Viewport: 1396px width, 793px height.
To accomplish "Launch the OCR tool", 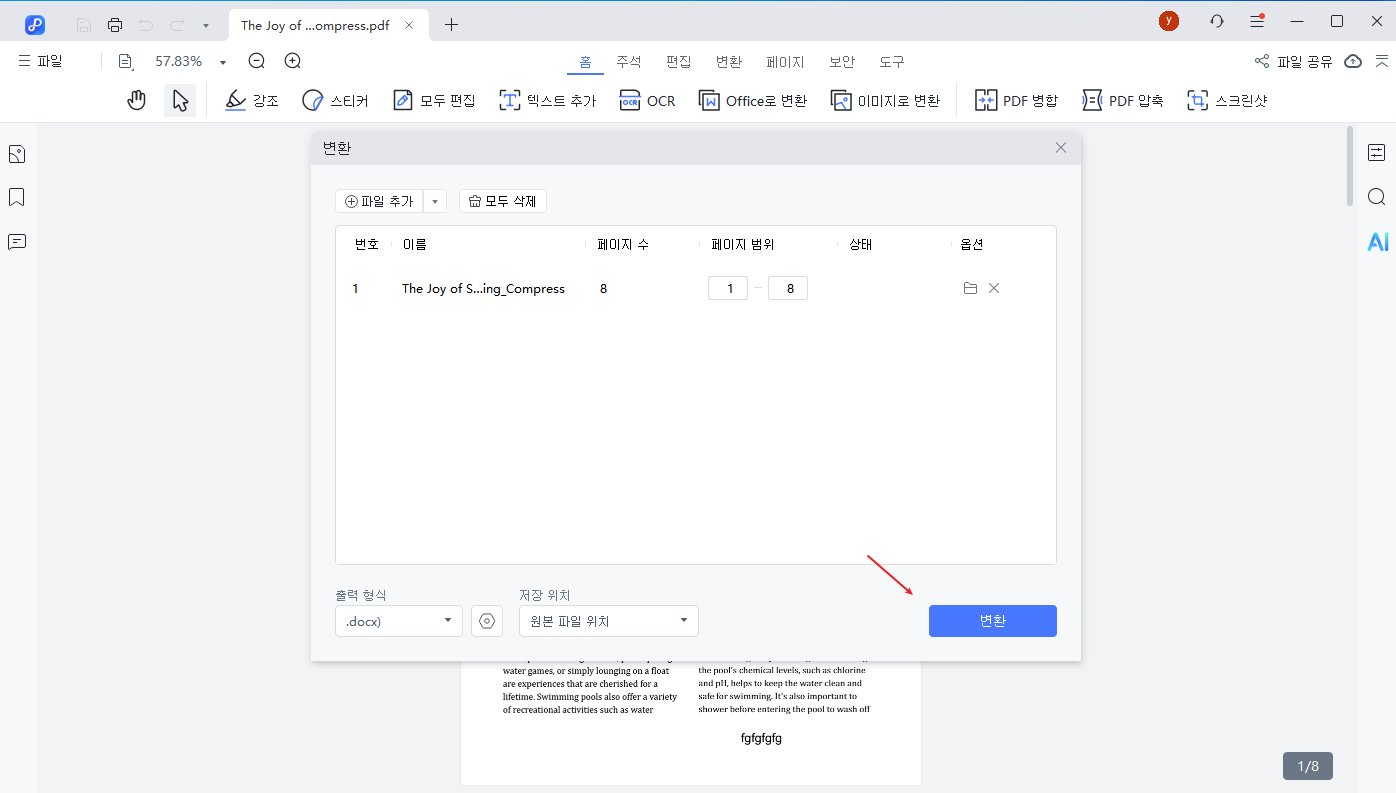I will pyautogui.click(x=647, y=99).
